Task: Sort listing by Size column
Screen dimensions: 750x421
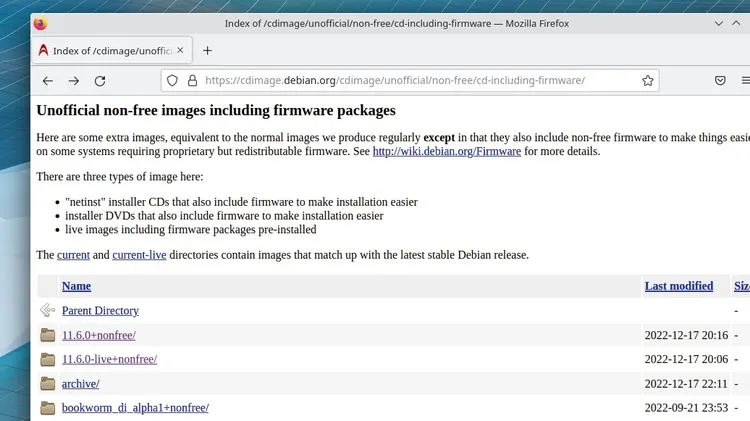Action: (742, 286)
